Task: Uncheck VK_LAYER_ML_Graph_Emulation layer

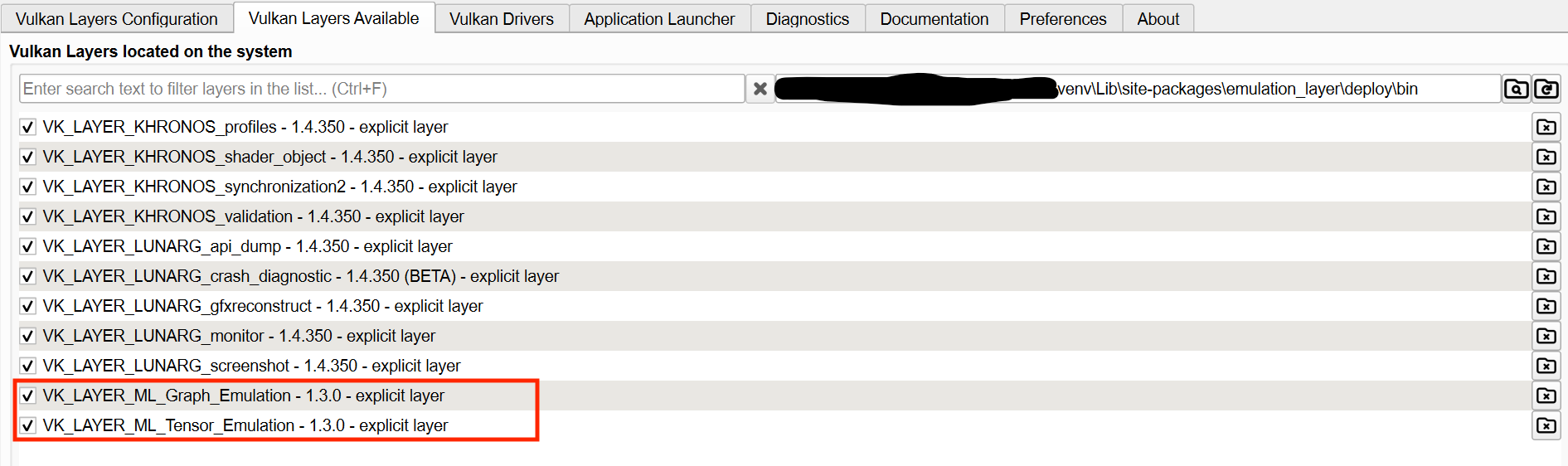Action: 28,396
